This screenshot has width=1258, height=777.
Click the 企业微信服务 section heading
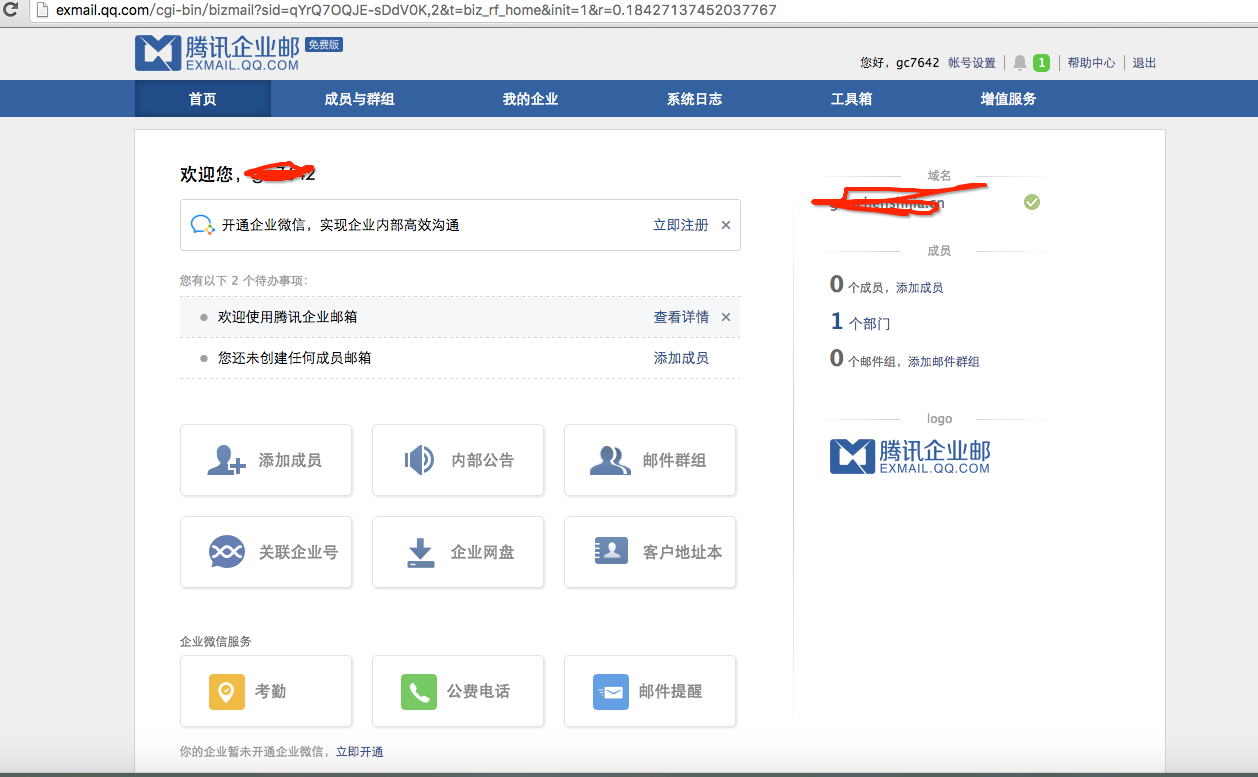(x=215, y=642)
